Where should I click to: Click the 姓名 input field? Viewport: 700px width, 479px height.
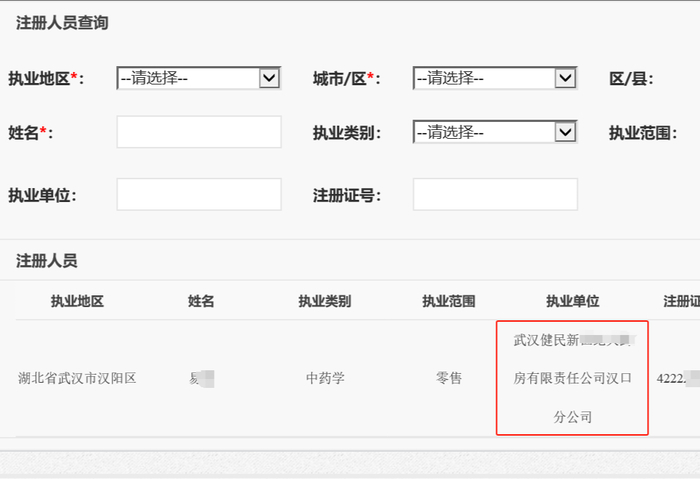coord(199,132)
